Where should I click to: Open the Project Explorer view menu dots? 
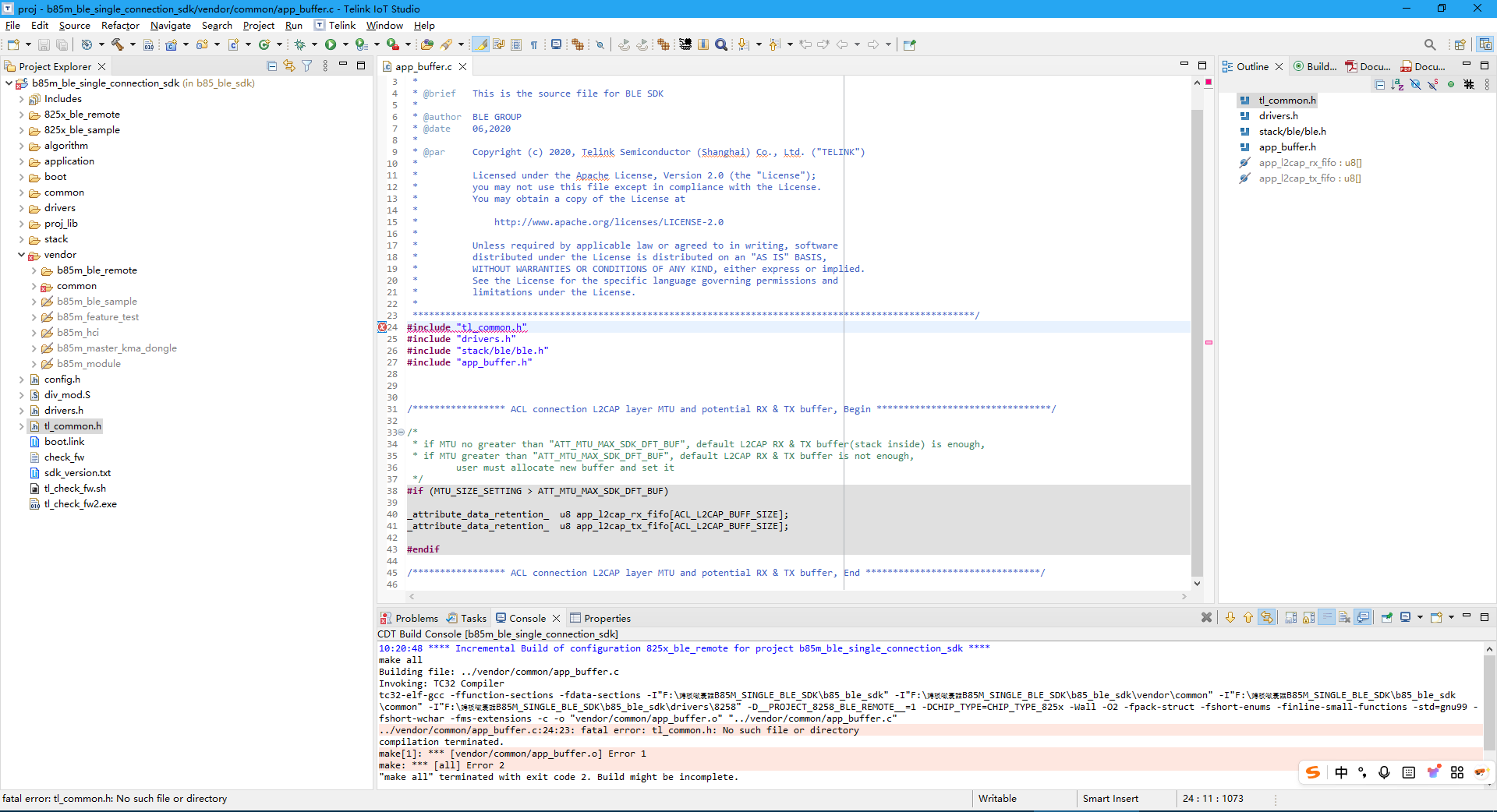coord(325,66)
